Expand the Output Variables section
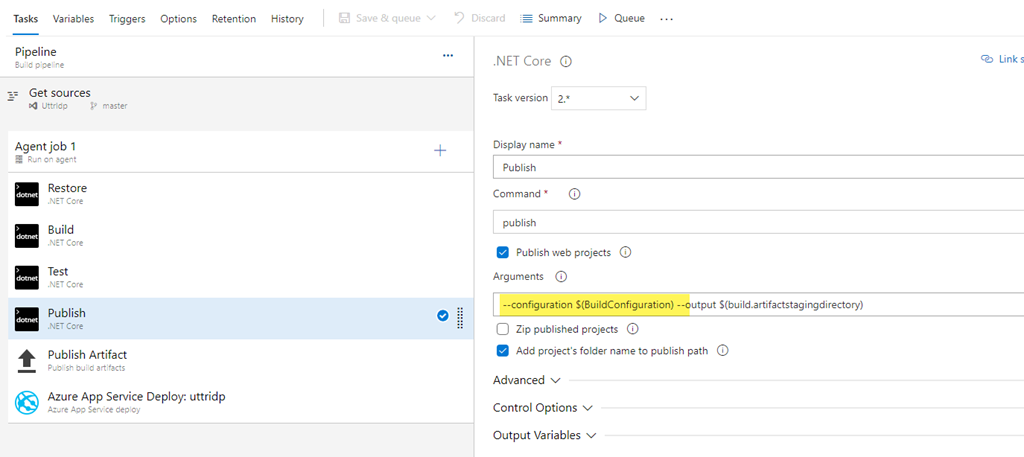The width and height of the screenshot is (1024, 457). [544, 435]
